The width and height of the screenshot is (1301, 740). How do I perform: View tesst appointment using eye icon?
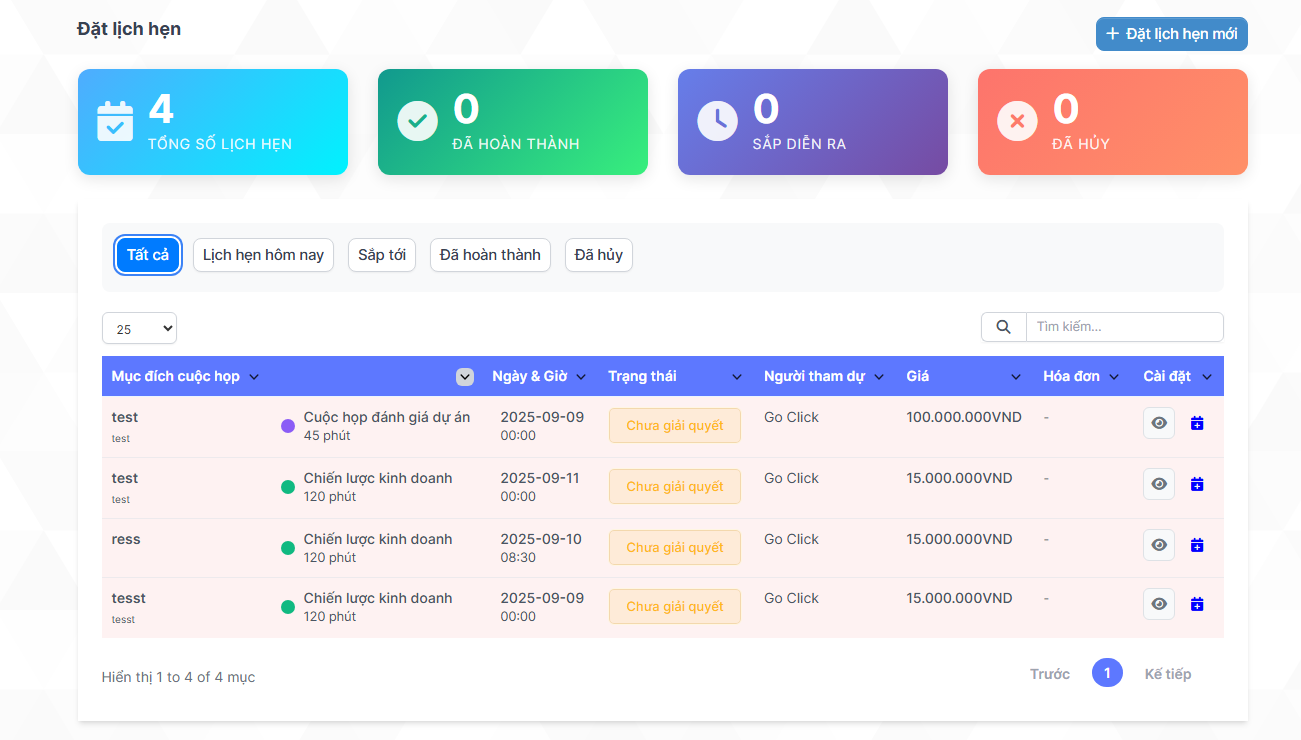coord(1159,605)
